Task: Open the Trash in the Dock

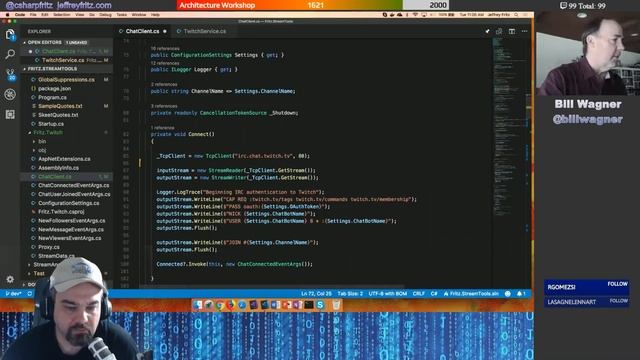Action: coord(336,305)
